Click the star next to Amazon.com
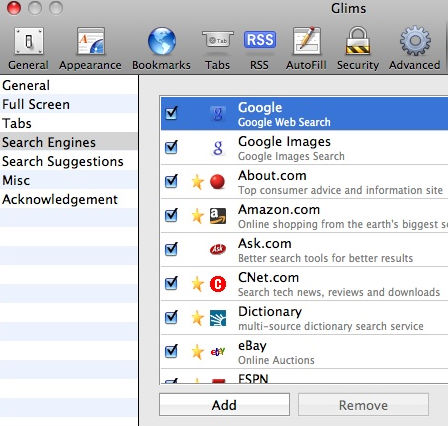Screen dimensions: 448x426 [x=197, y=216]
